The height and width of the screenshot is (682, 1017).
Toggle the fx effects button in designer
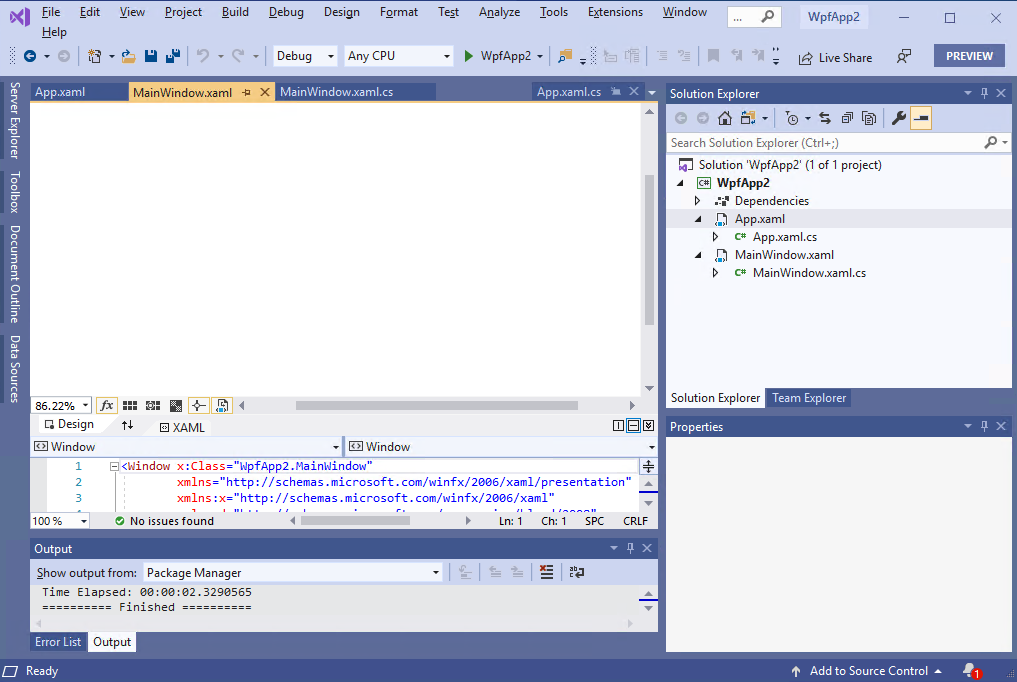pyautogui.click(x=106, y=406)
